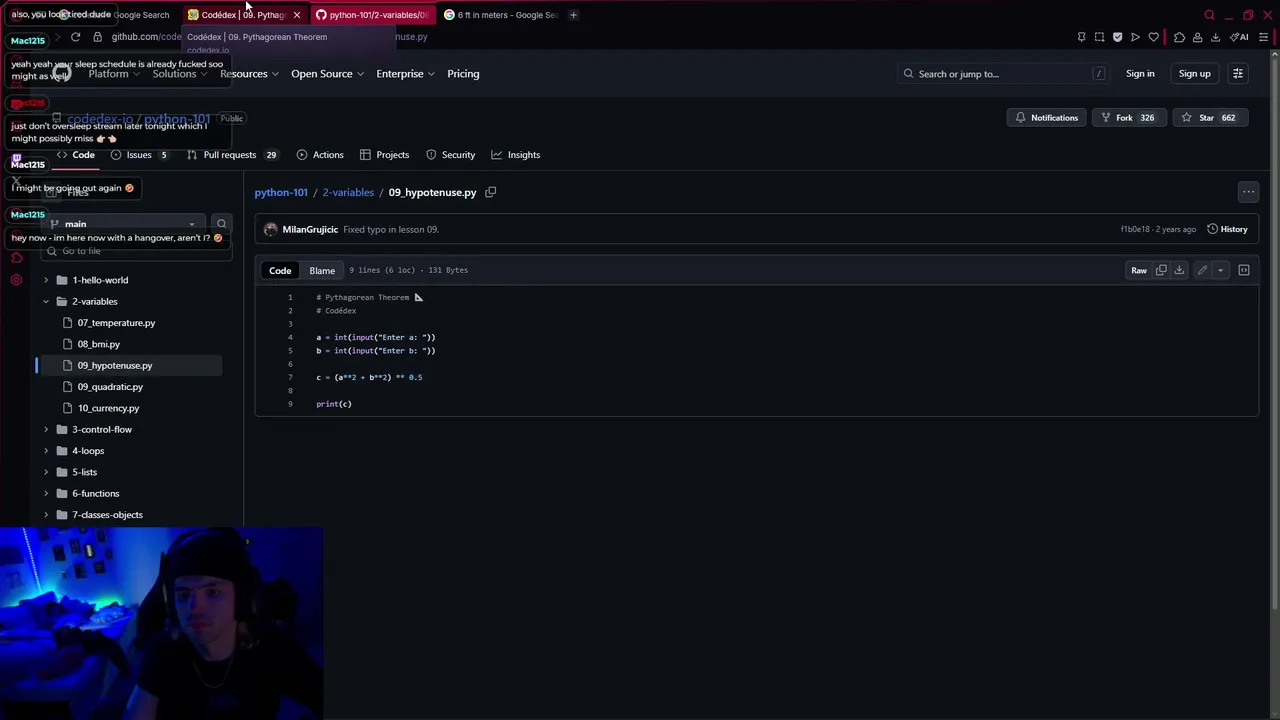
Task: Click the site info lock icon in address bar
Action: (x=97, y=37)
